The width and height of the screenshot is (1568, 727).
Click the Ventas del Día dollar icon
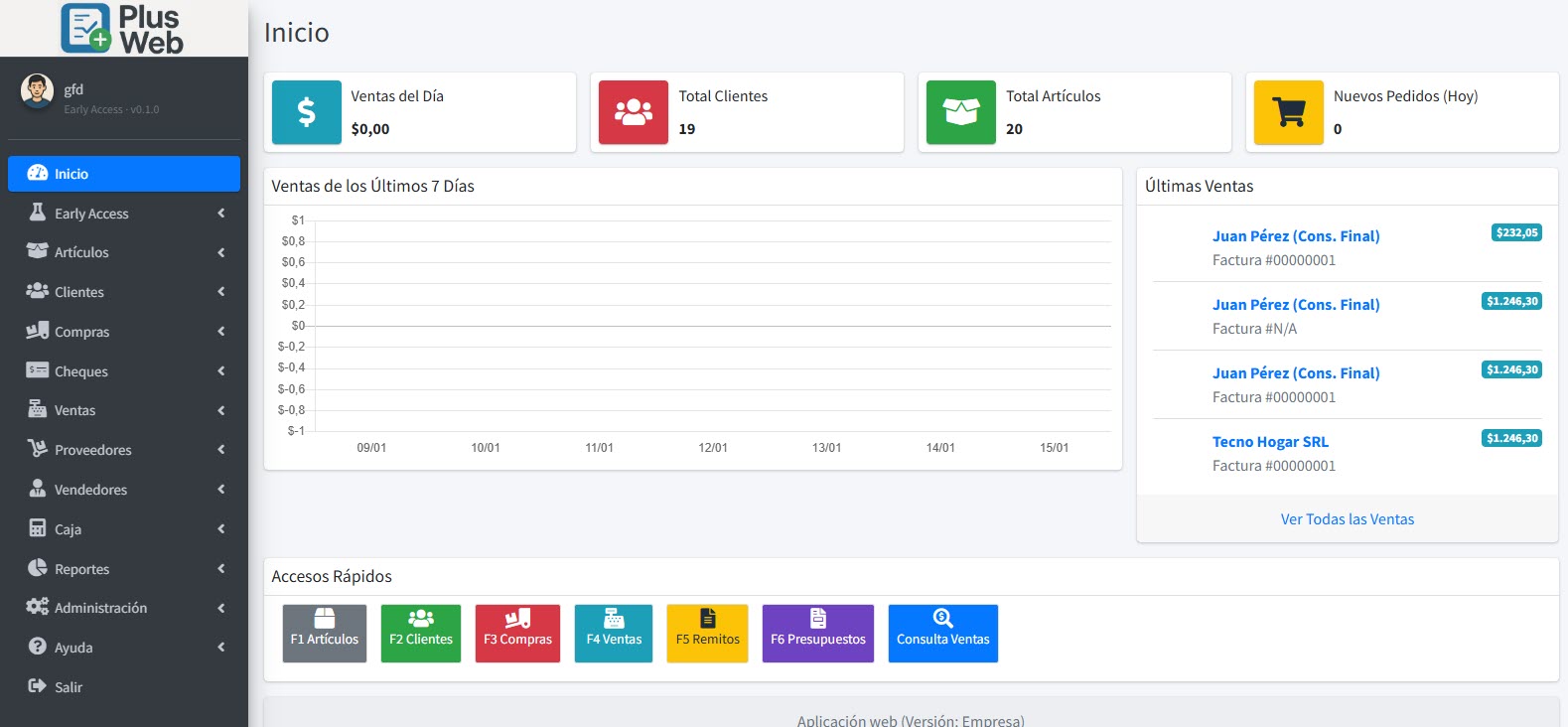(x=306, y=112)
